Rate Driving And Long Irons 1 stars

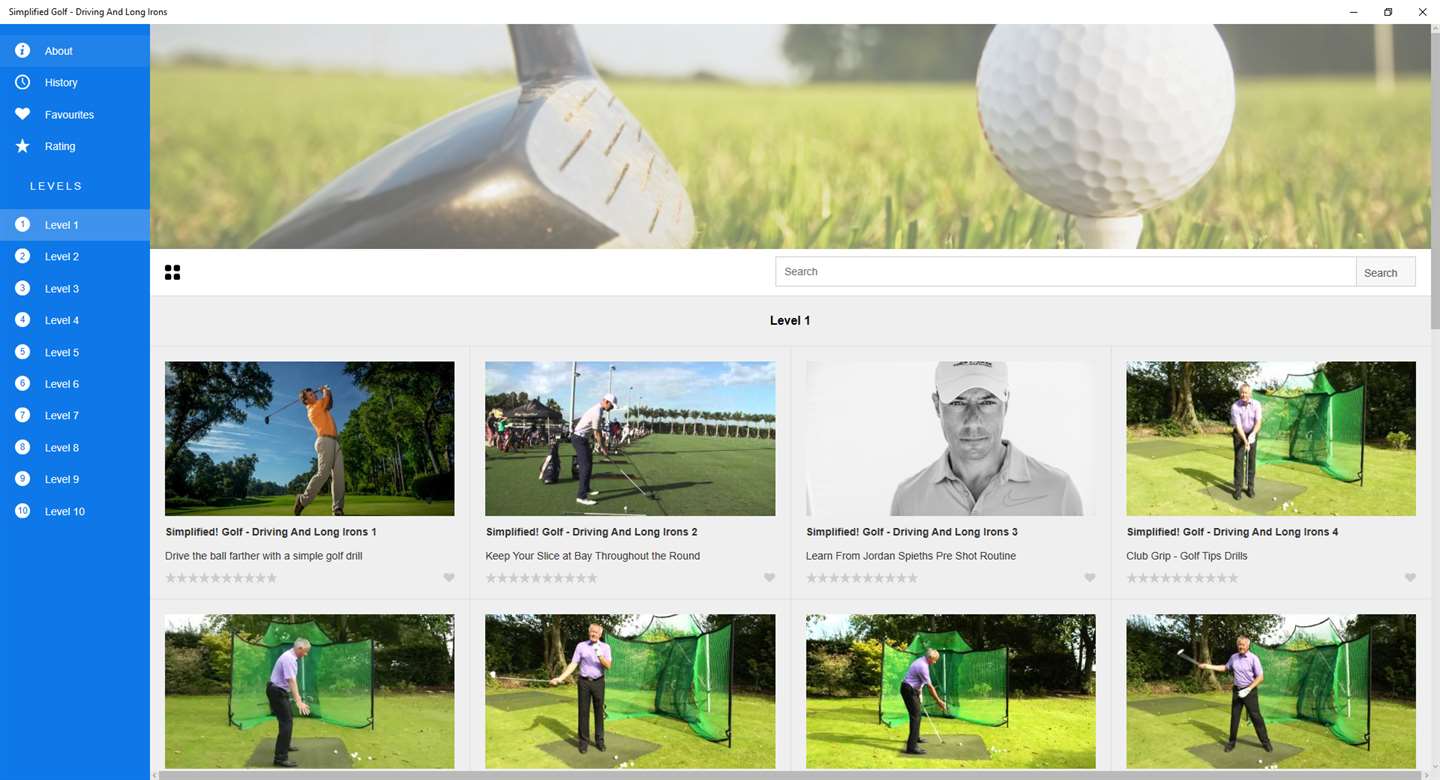(221, 578)
